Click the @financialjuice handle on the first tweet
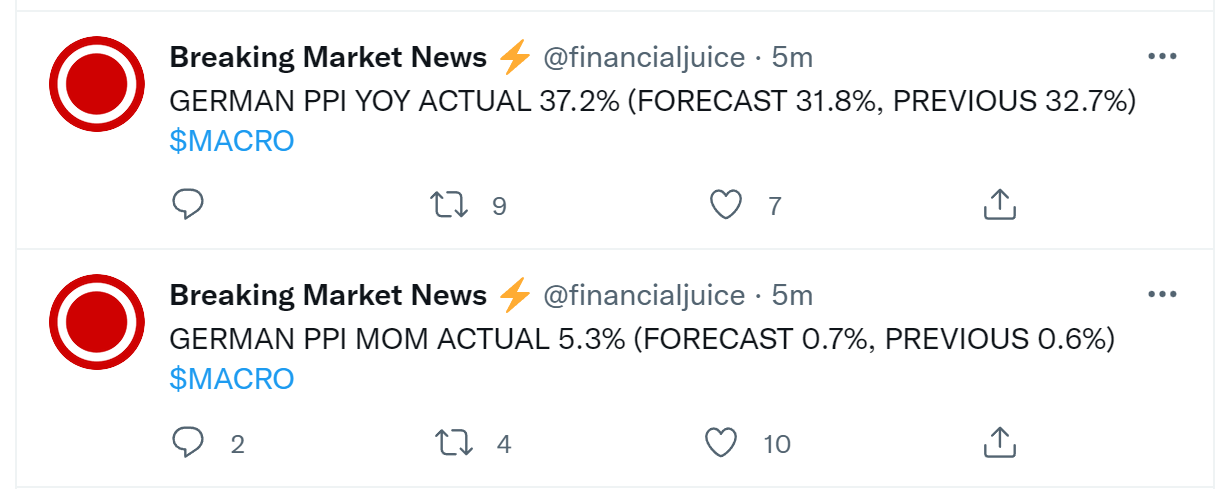 (x=644, y=58)
